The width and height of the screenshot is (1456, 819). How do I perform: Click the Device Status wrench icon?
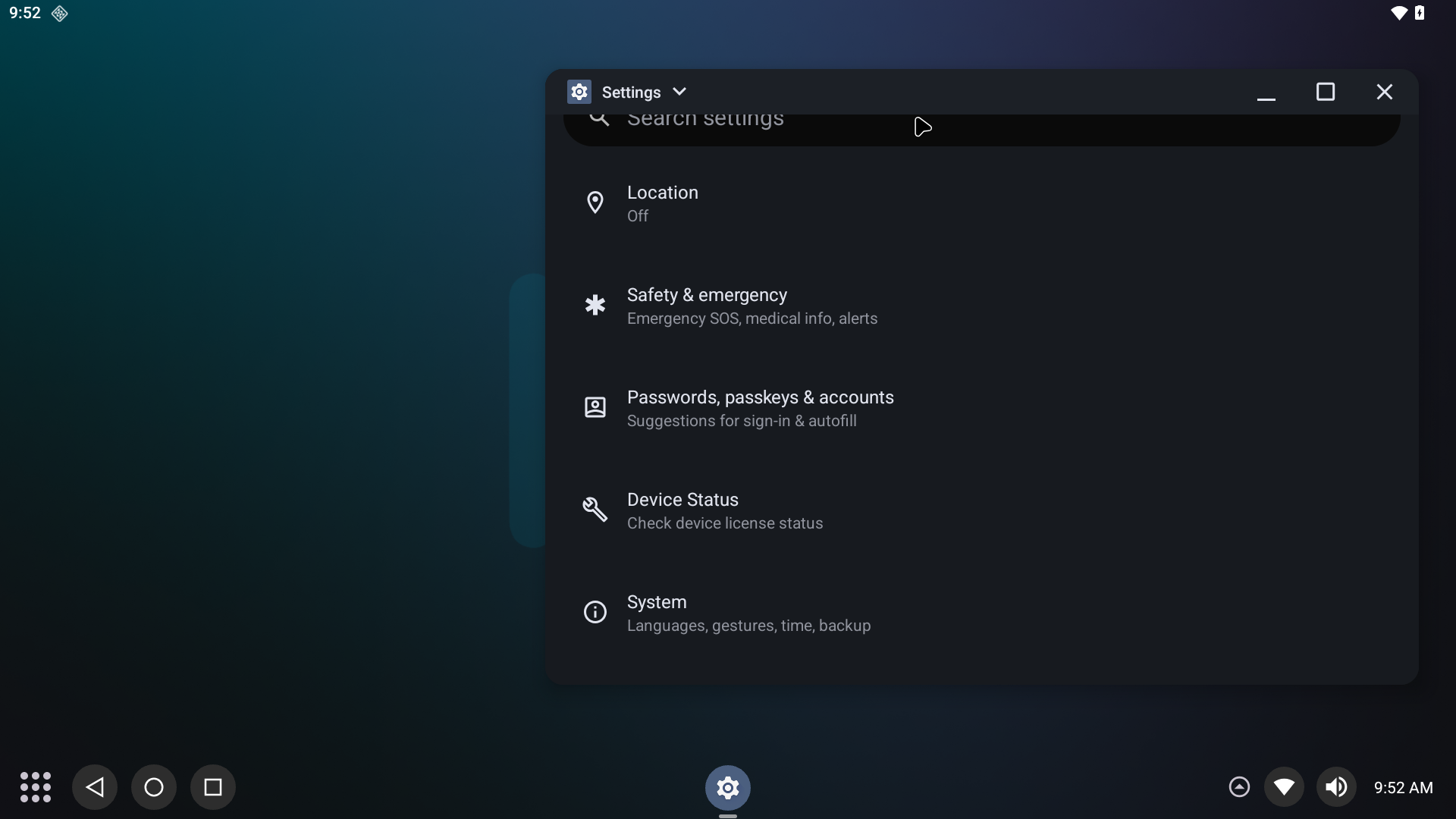pyautogui.click(x=595, y=510)
